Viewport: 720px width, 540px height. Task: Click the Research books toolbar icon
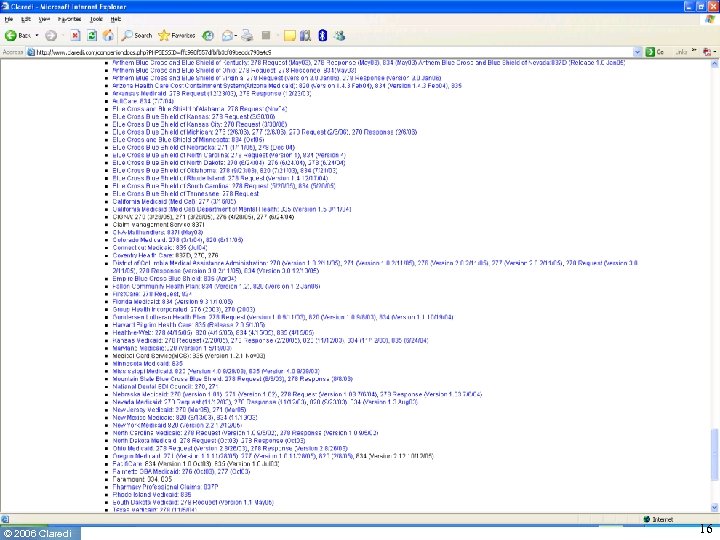pos(305,35)
